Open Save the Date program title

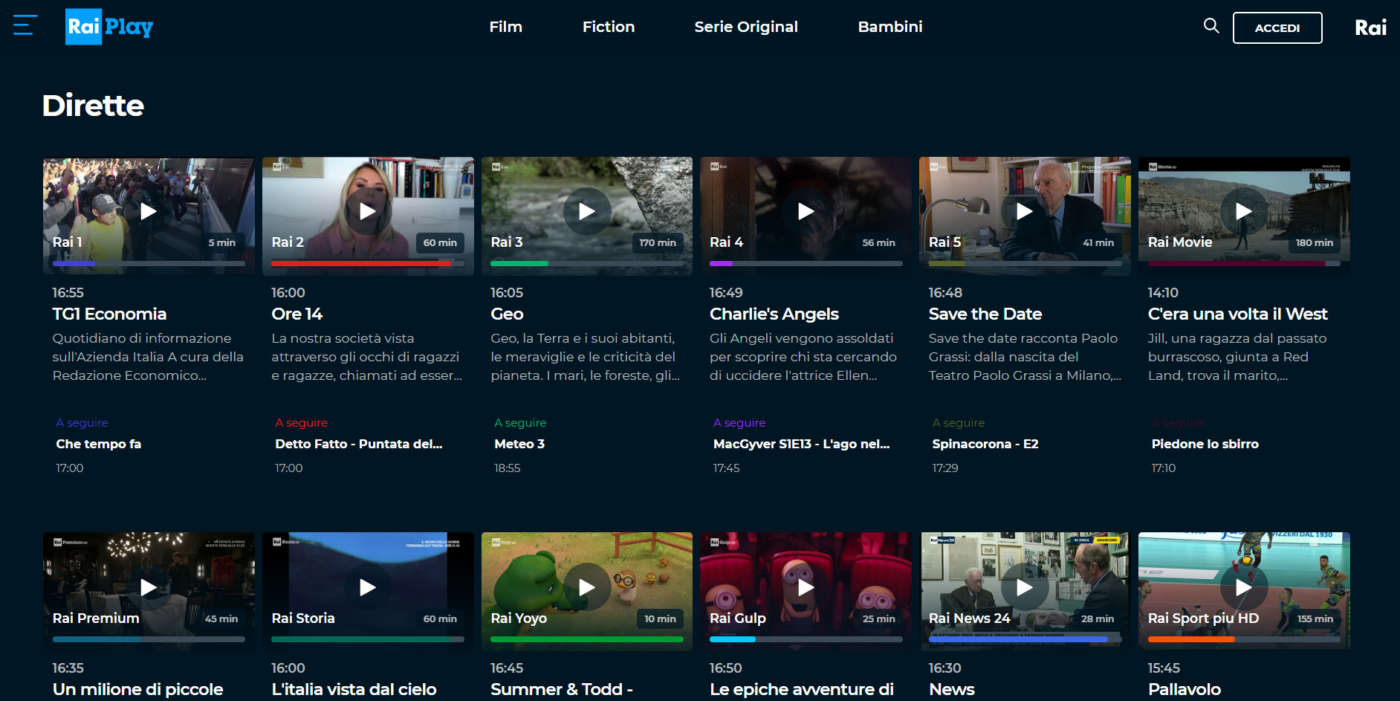[x=985, y=314]
